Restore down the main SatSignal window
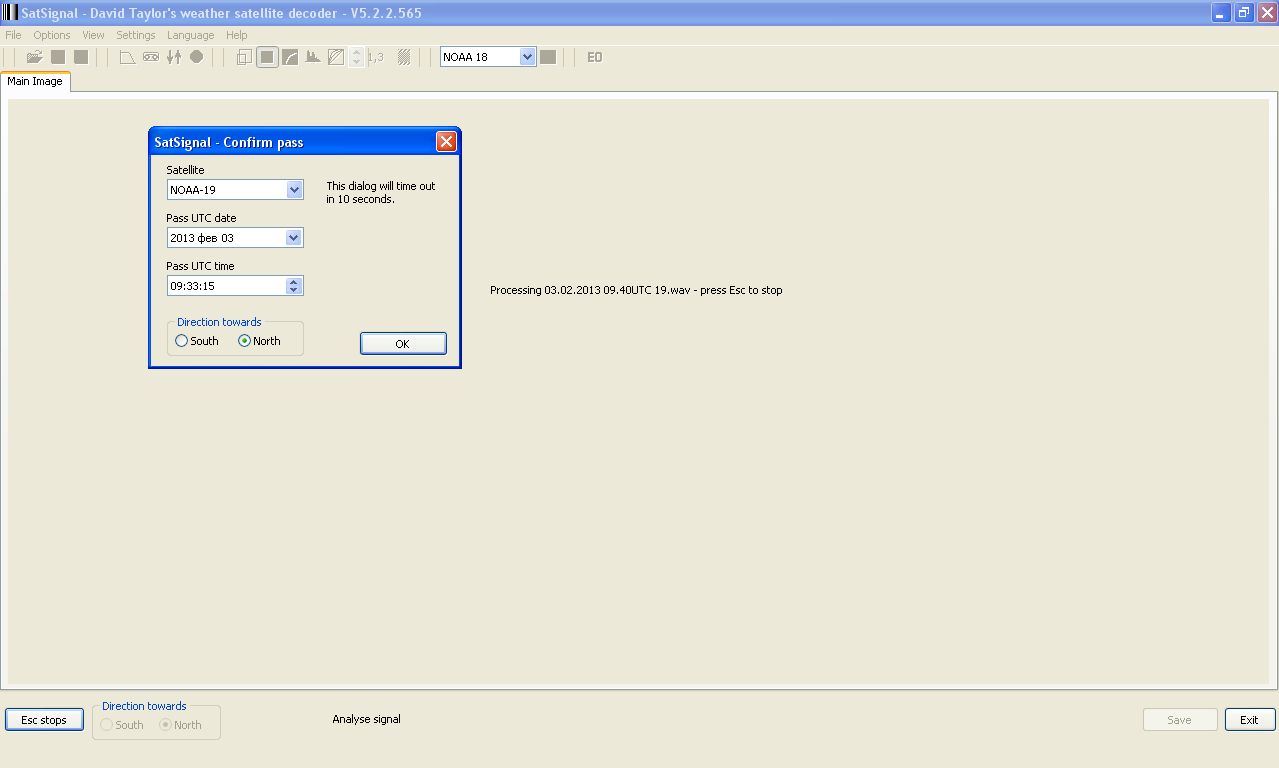1279x768 pixels. pyautogui.click(x=1244, y=13)
